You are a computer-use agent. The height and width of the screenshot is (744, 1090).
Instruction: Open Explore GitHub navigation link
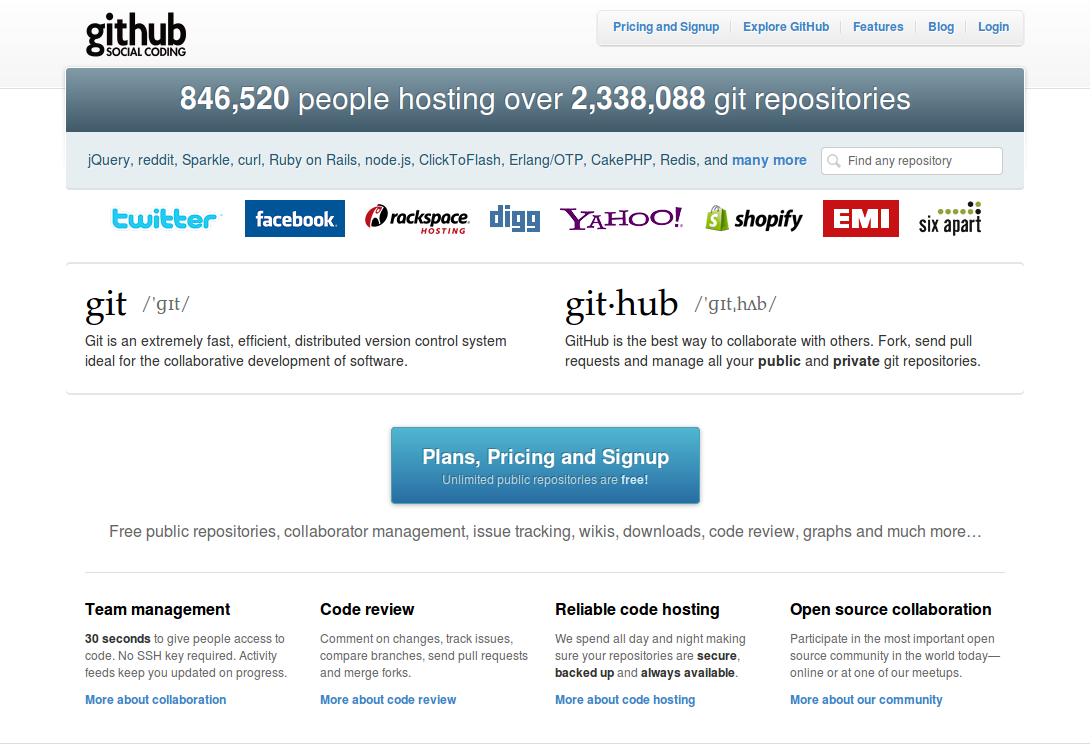pyautogui.click(x=786, y=26)
